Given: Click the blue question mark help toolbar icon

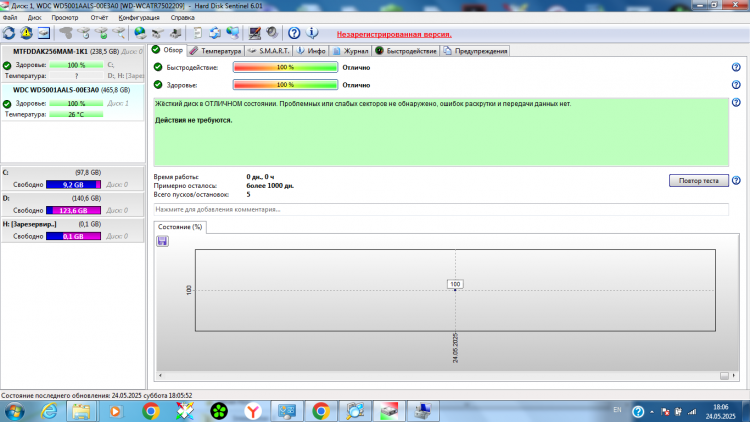Looking at the screenshot, I should (x=294, y=33).
